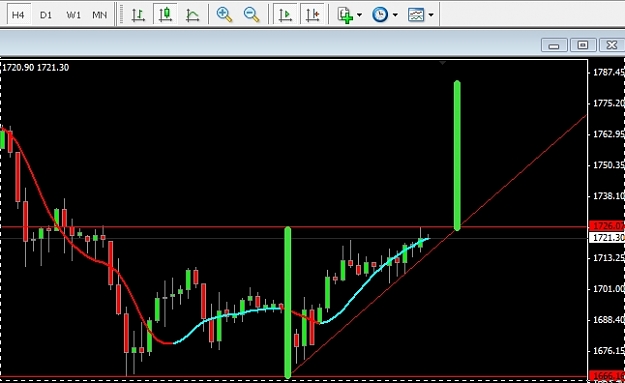Toggle chart shift icon
625x383 pixels.
click(312, 15)
